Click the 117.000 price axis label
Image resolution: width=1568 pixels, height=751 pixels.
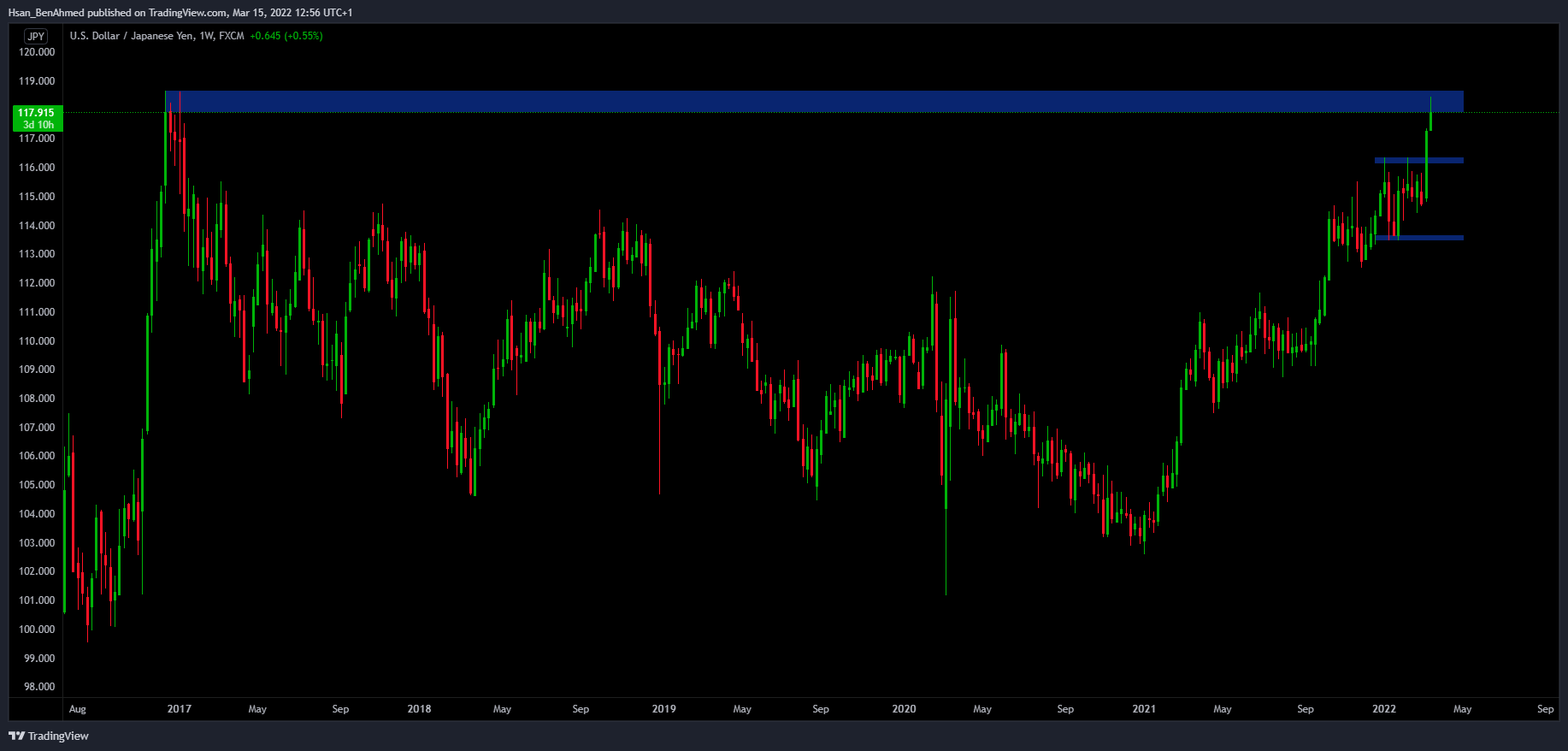tap(37, 139)
